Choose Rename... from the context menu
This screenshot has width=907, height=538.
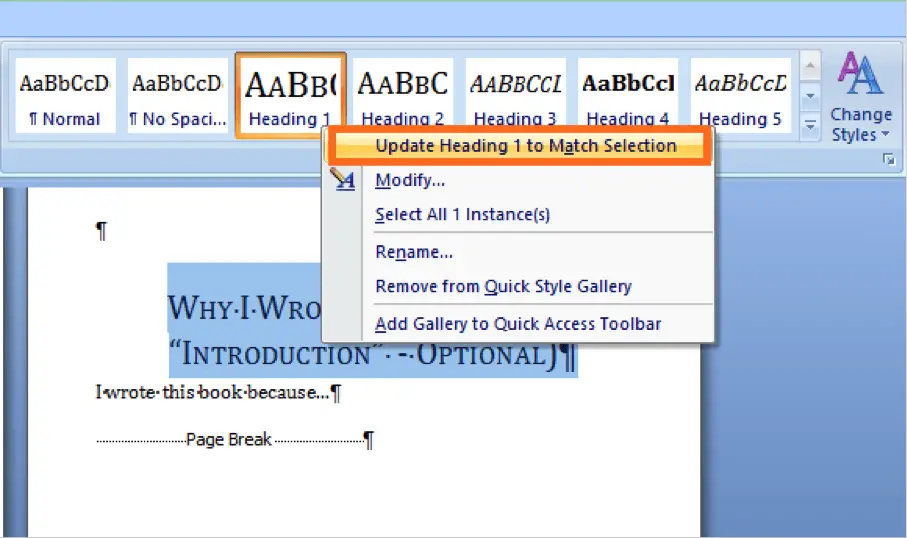[414, 252]
